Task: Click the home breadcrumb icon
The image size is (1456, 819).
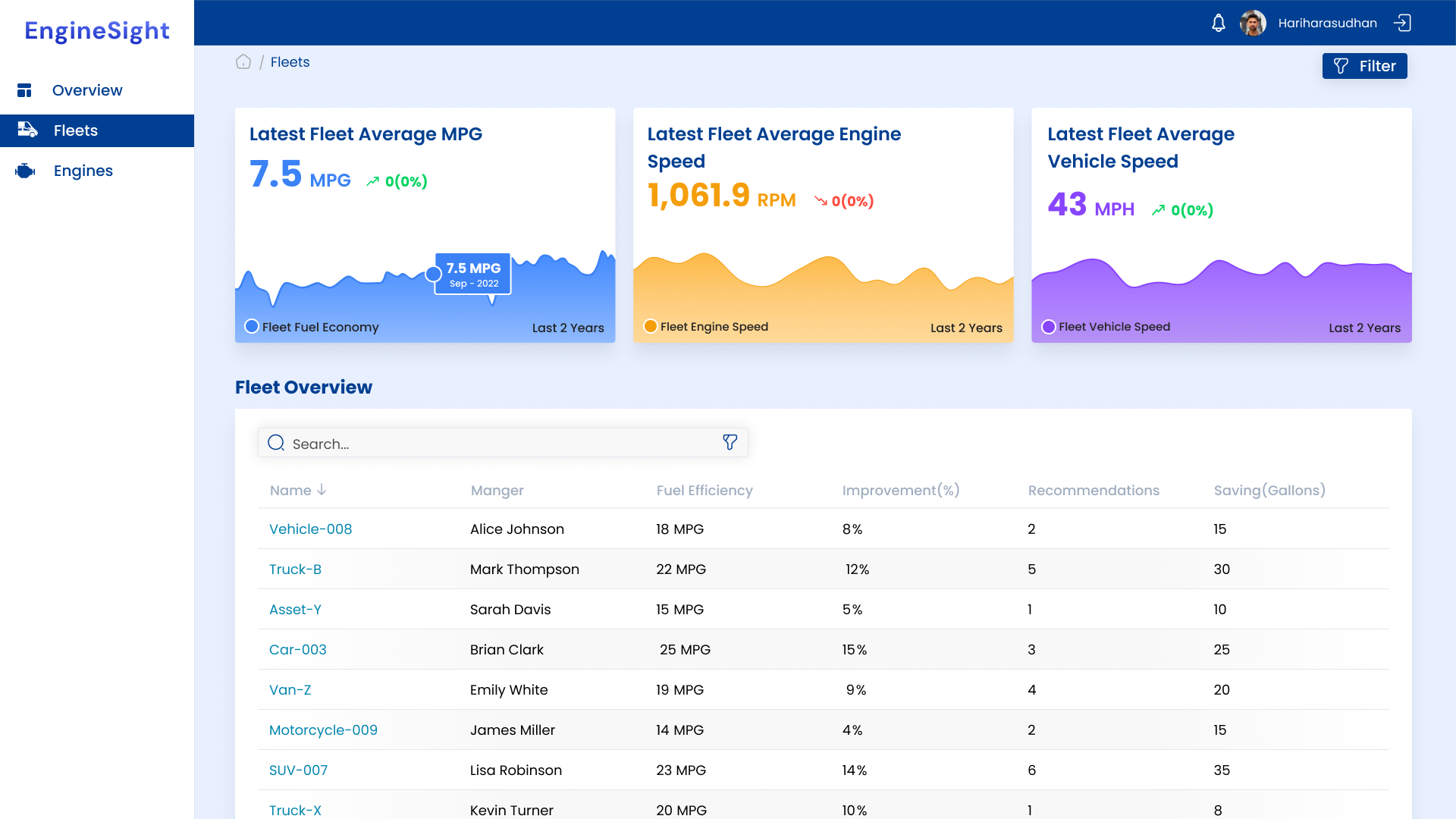Action: coord(243,62)
